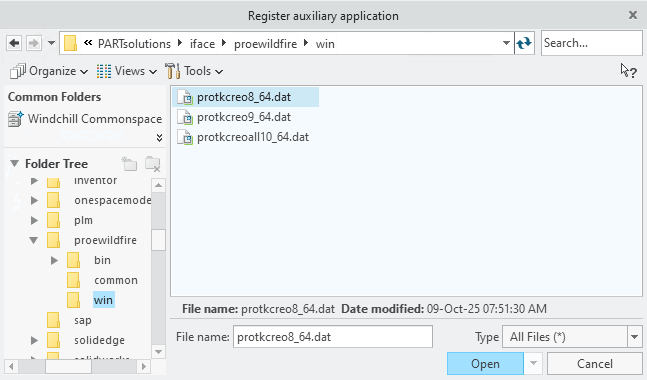Navigate to proewildfire in breadcrumb

click(x=265, y=44)
